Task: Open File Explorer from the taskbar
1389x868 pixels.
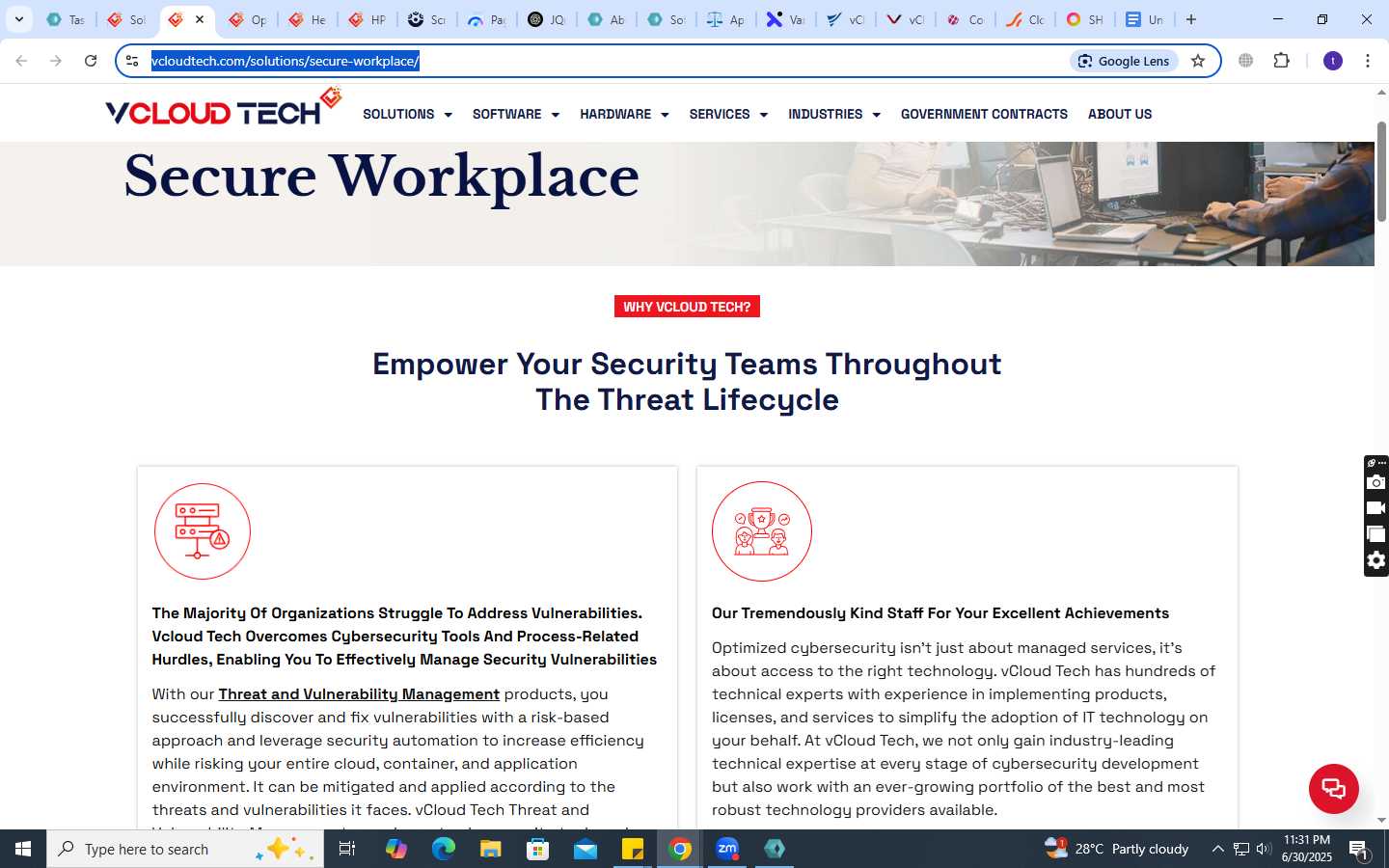Action: tap(490, 849)
